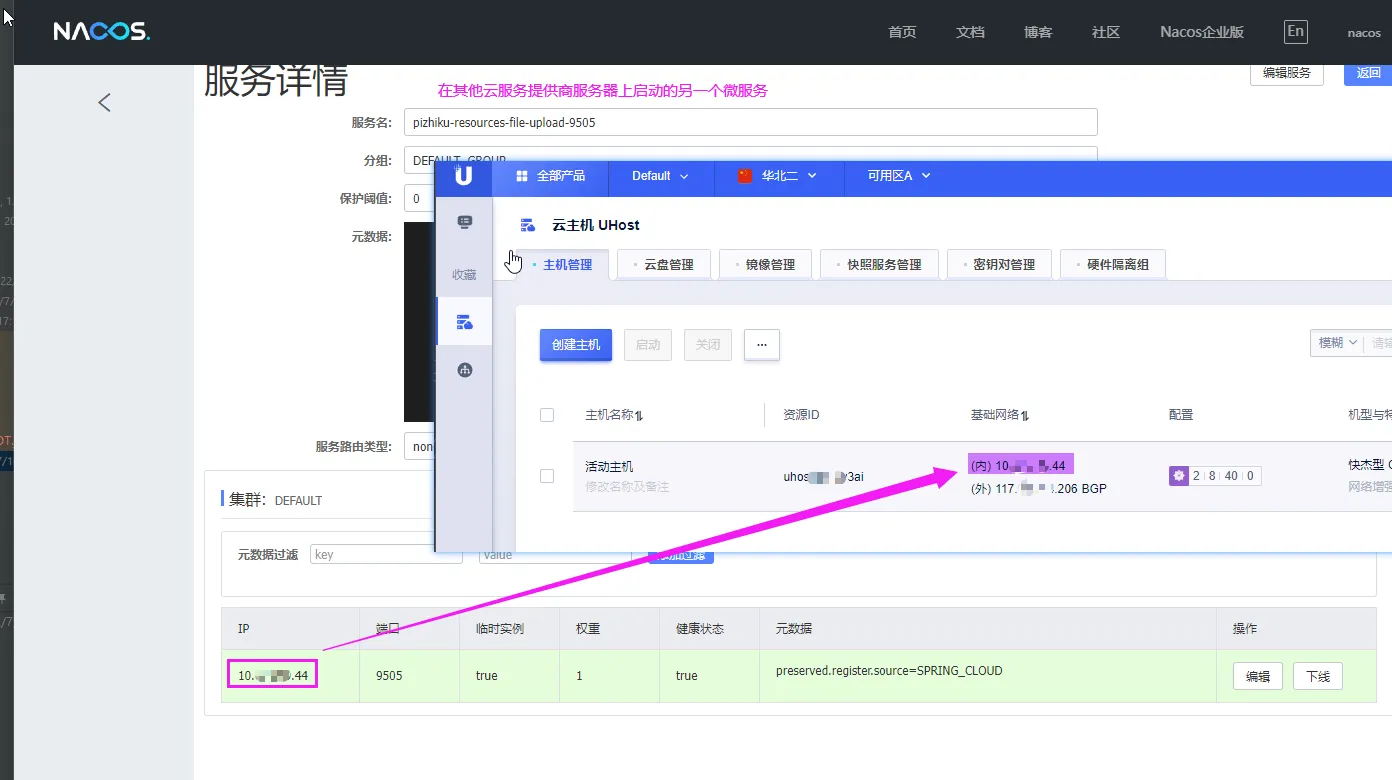Click the 修改名称及备注 link
The height and width of the screenshot is (780, 1392).
point(627,487)
